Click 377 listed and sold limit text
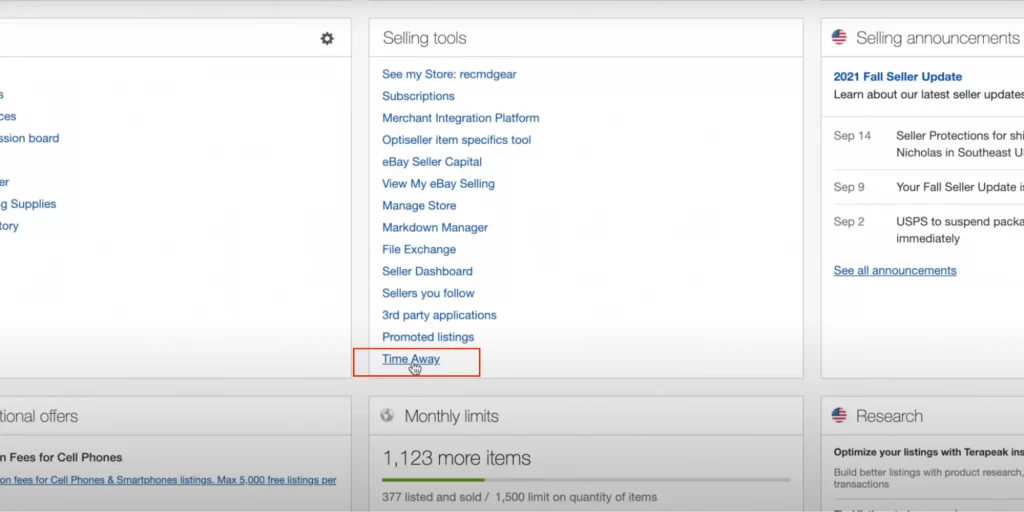 (519, 497)
